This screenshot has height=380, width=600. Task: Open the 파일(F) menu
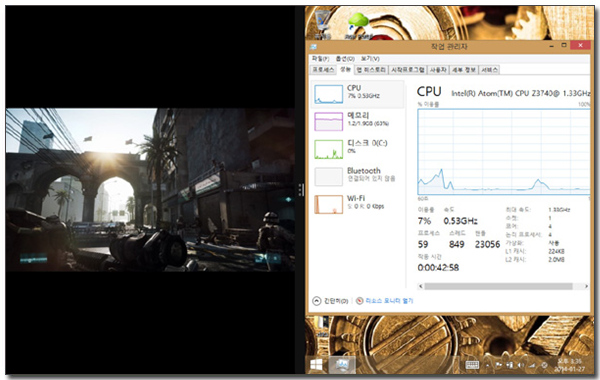click(320, 59)
